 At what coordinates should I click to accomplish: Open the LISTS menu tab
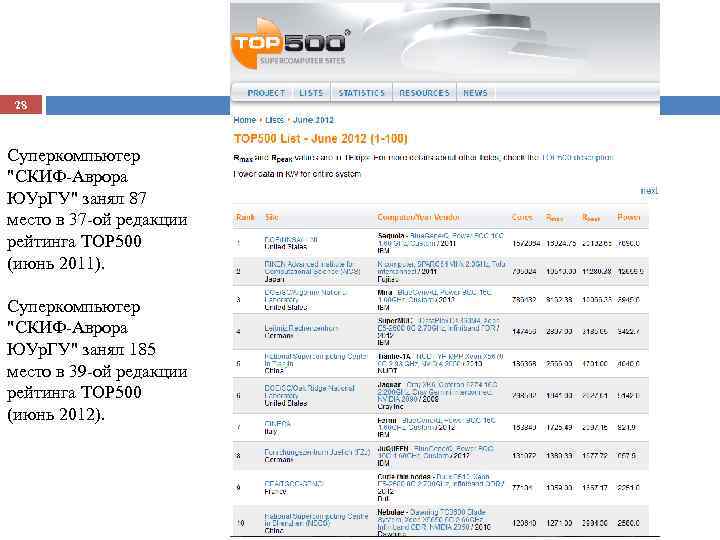311,93
